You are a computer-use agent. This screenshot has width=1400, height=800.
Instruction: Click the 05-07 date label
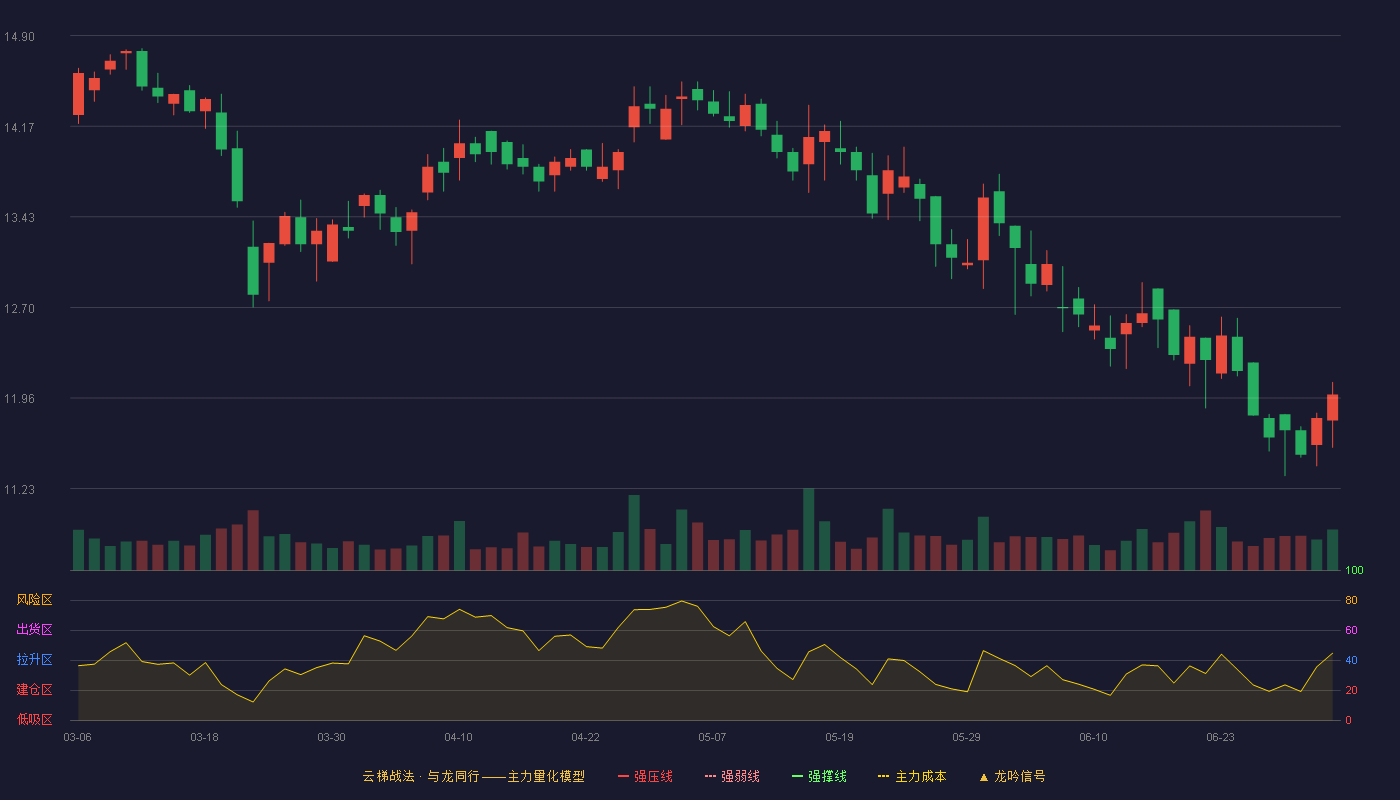(x=712, y=737)
